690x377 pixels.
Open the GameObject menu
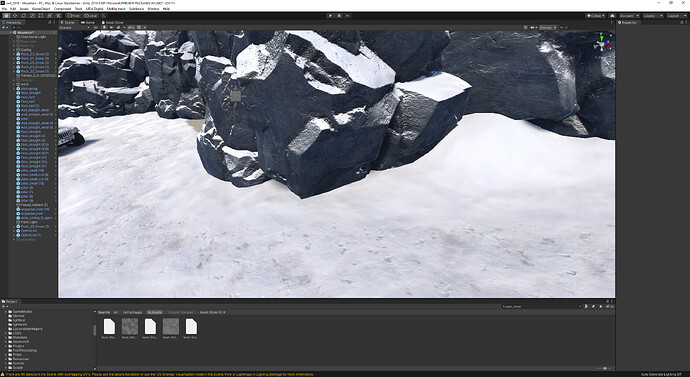(x=42, y=9)
